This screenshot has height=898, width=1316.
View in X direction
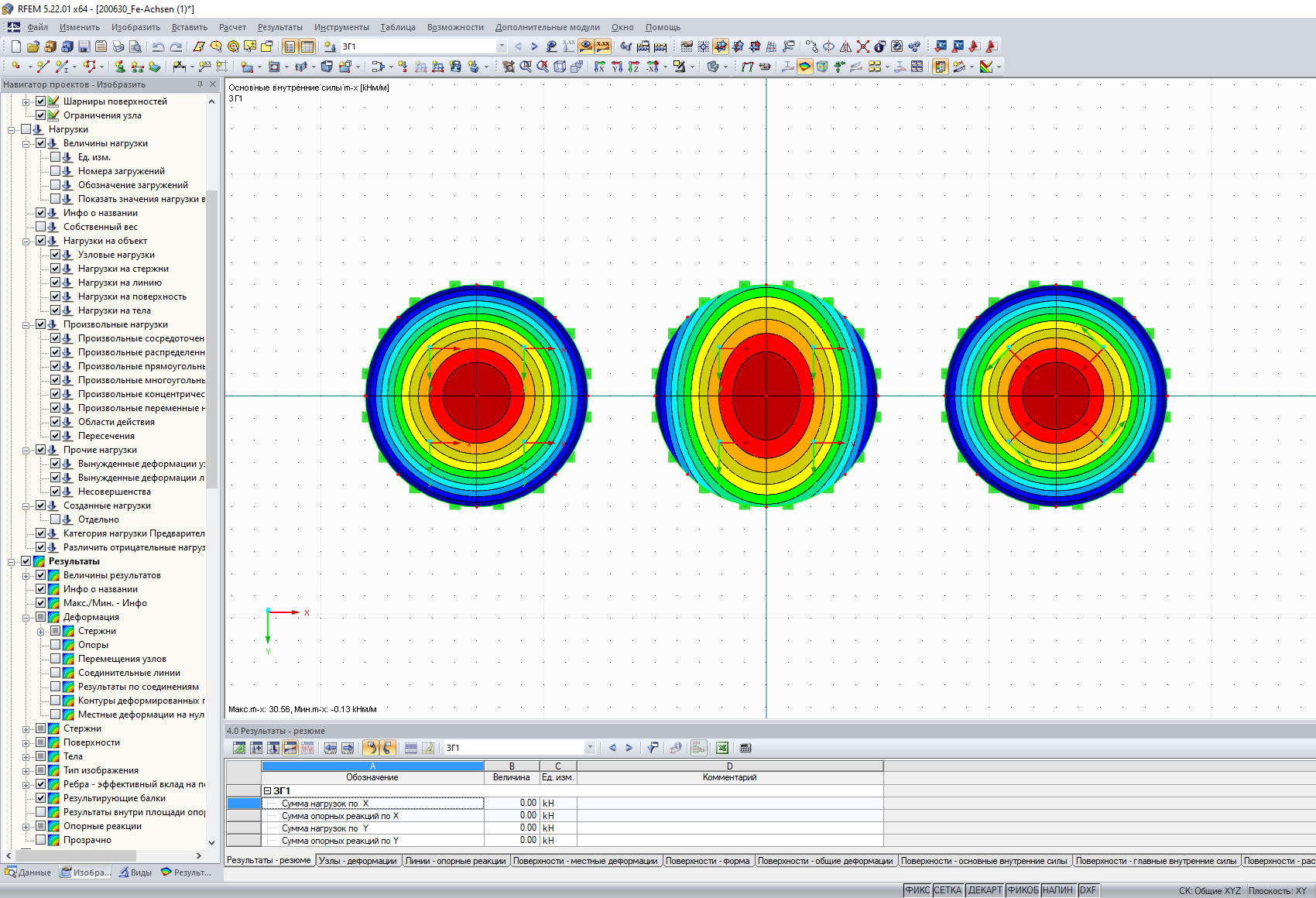[600, 67]
